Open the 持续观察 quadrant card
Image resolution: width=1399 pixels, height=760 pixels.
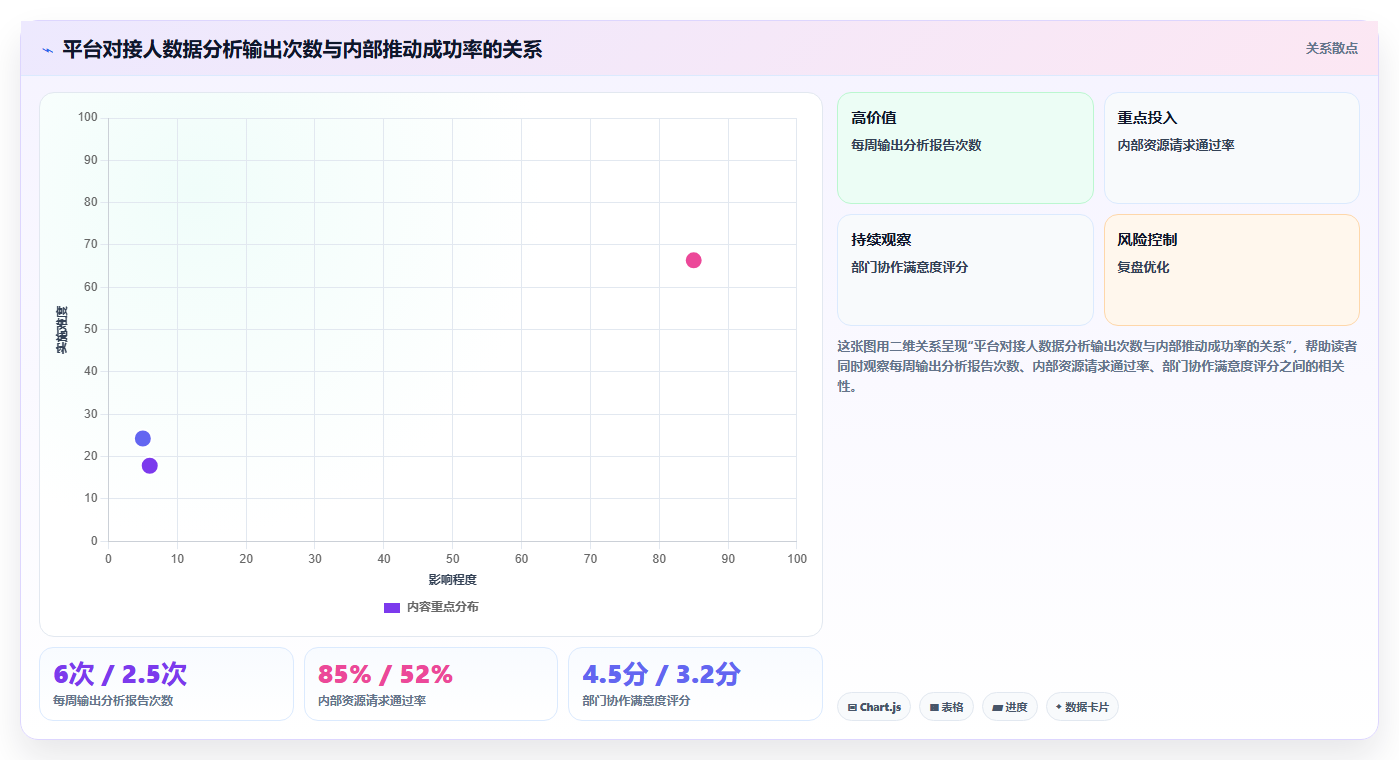[x=965, y=270]
